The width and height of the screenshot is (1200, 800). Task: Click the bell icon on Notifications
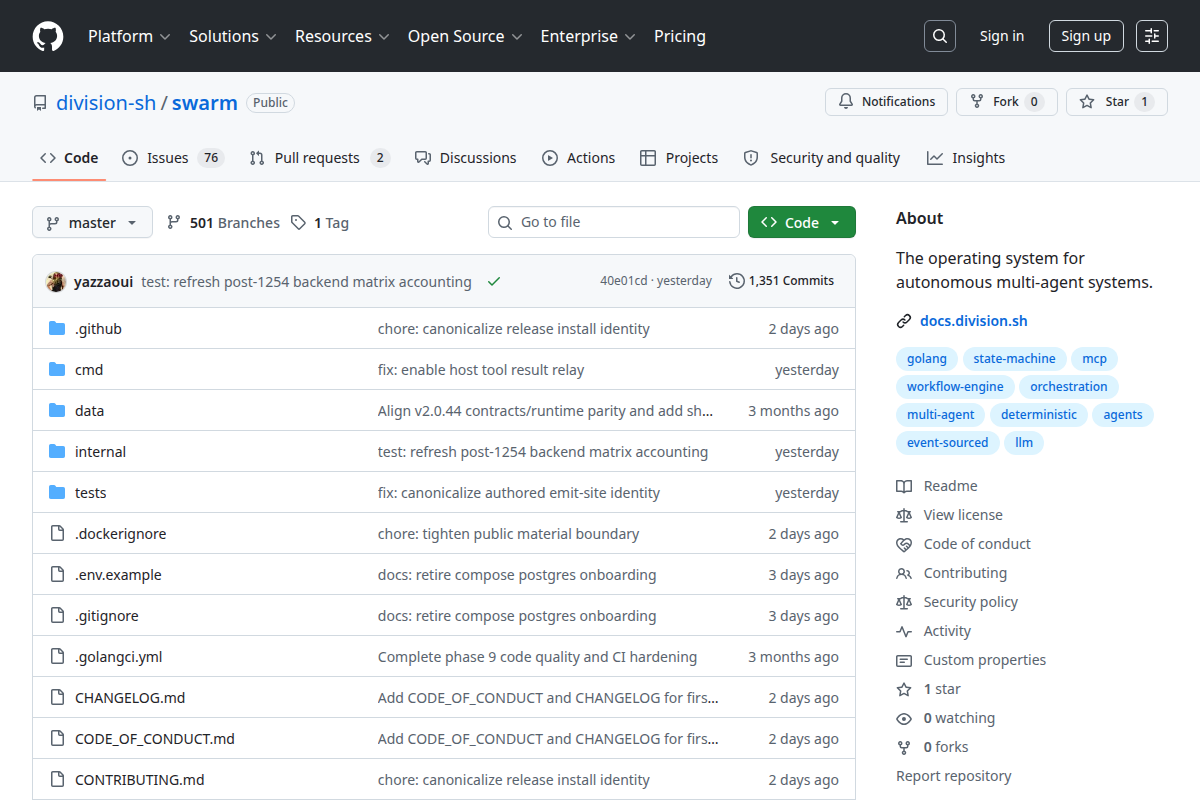846,102
